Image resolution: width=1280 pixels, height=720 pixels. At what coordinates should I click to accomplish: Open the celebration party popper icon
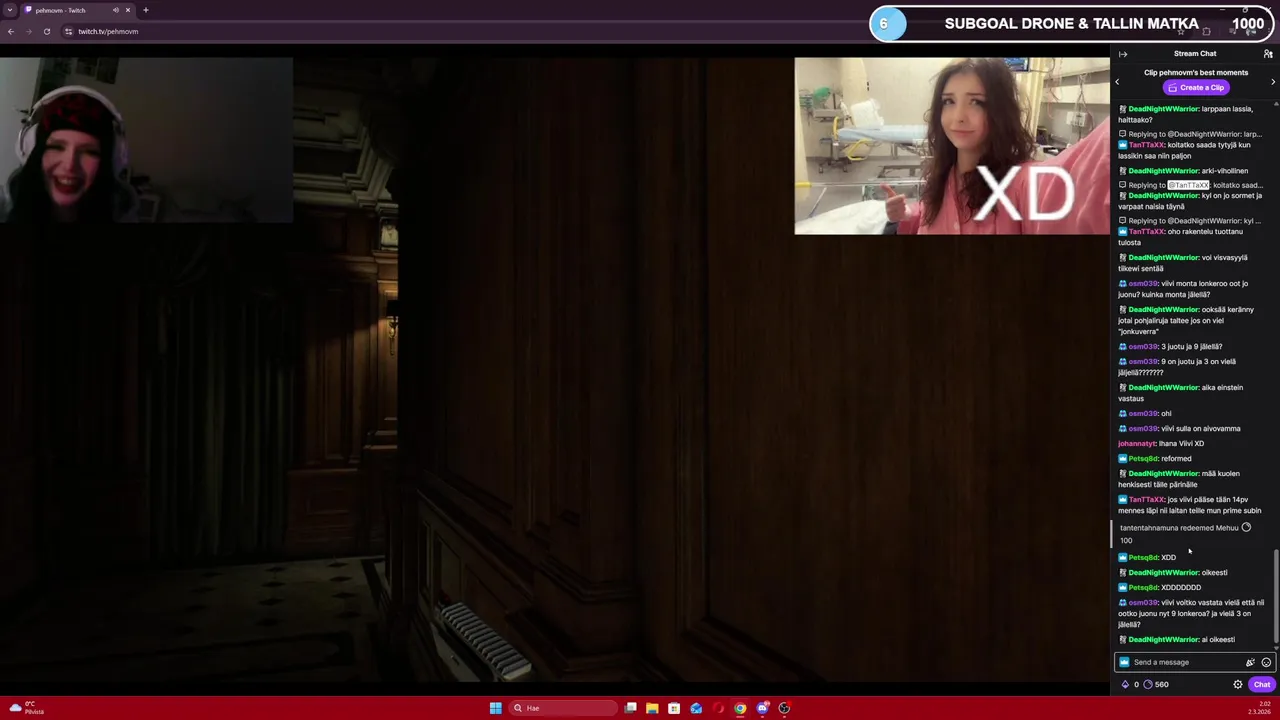click(x=1250, y=662)
